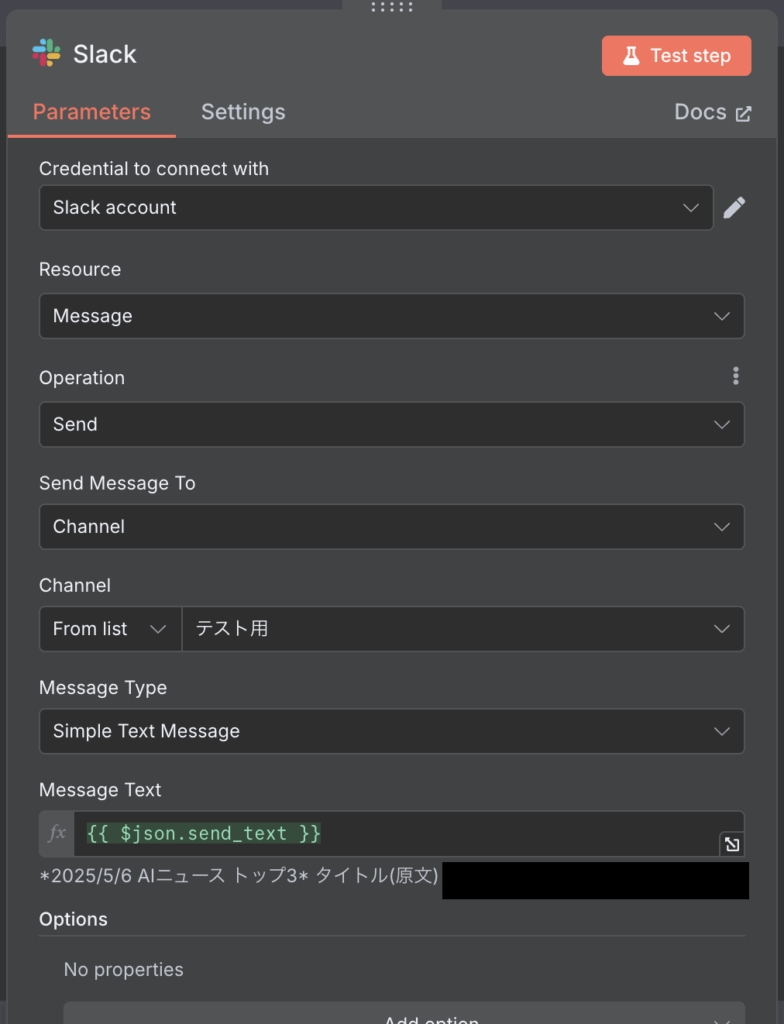This screenshot has width=784, height=1024.
Task: Click the expand expression editor icon
Action: (732, 844)
